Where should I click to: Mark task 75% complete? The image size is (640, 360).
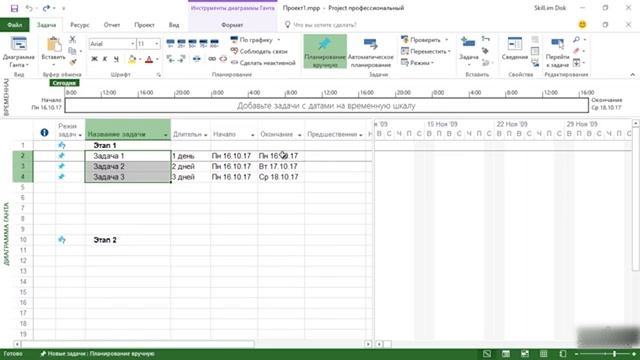[203, 42]
